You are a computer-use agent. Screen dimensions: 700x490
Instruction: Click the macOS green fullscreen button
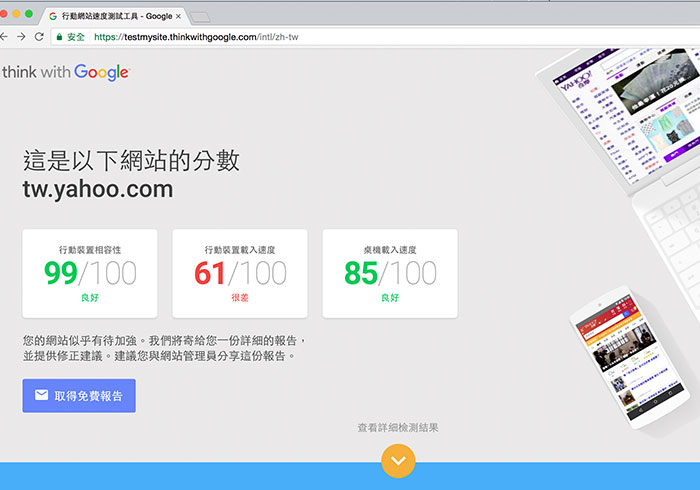[x=29, y=14]
